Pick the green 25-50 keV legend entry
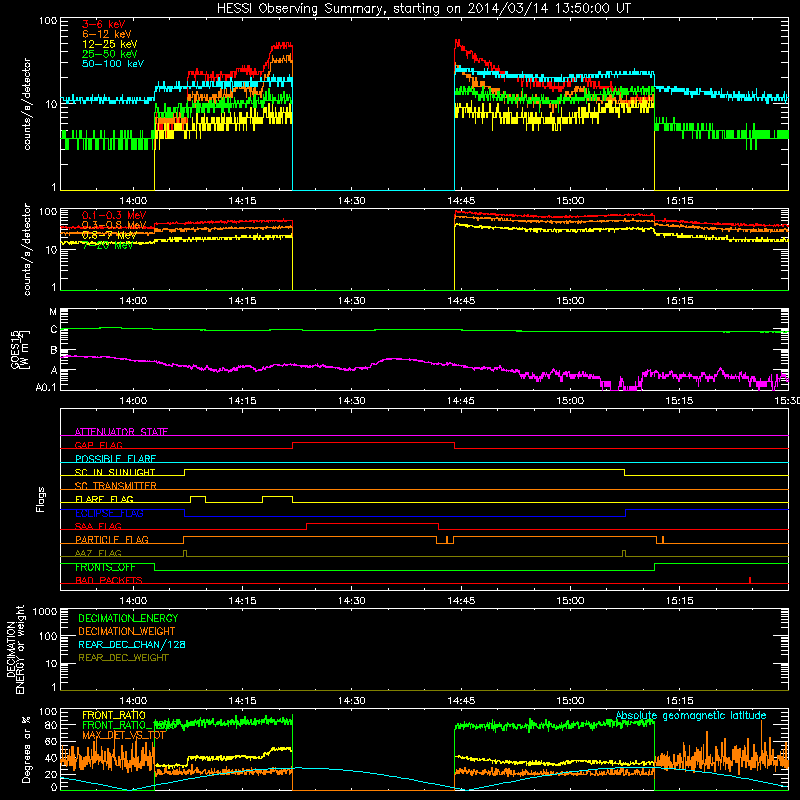800x800 pixels. [110, 54]
